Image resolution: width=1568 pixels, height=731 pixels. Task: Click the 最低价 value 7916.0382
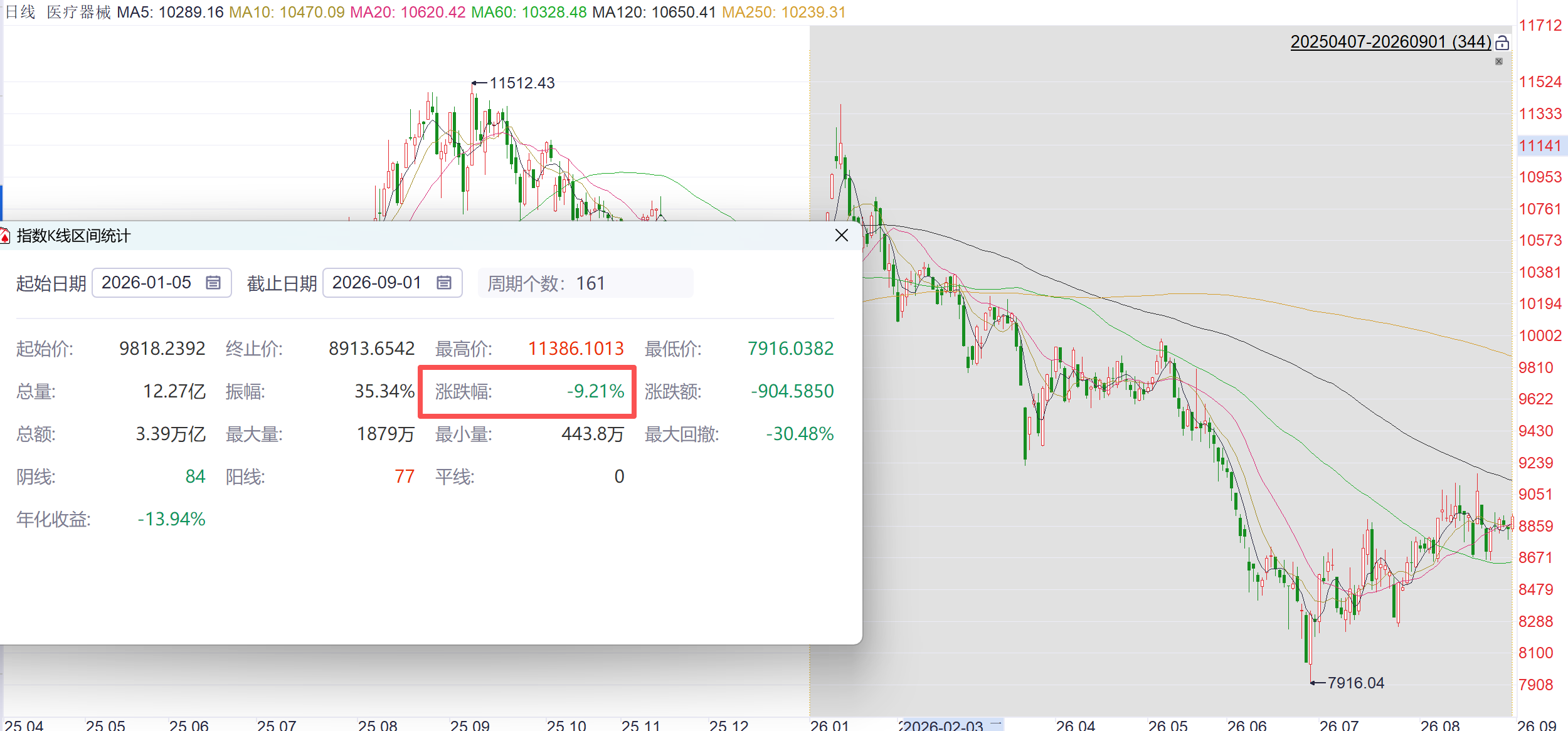(790, 348)
